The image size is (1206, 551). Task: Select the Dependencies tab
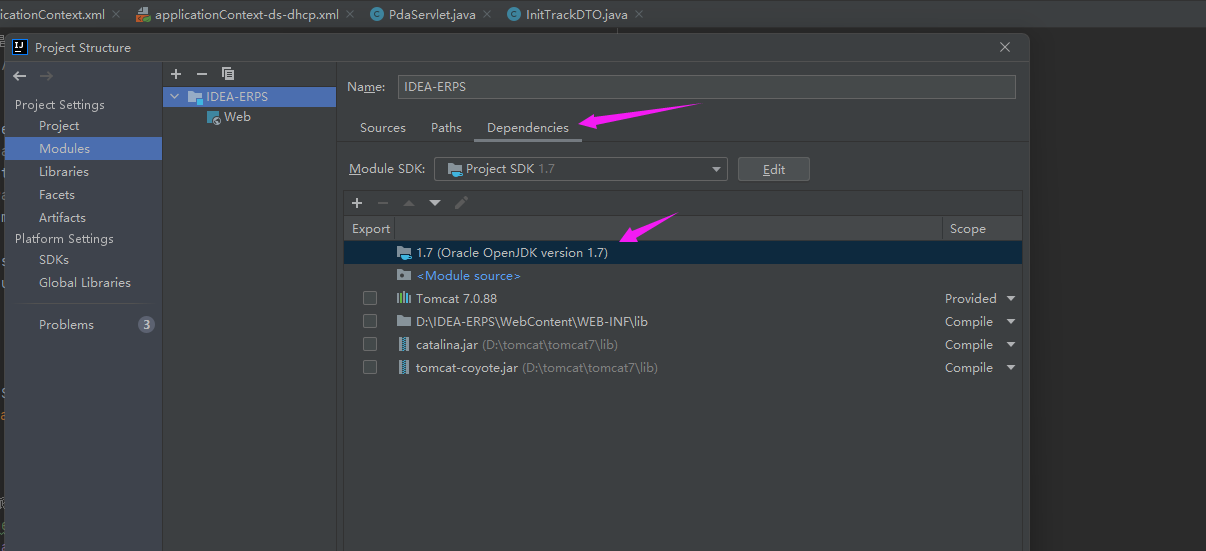pyautogui.click(x=528, y=128)
